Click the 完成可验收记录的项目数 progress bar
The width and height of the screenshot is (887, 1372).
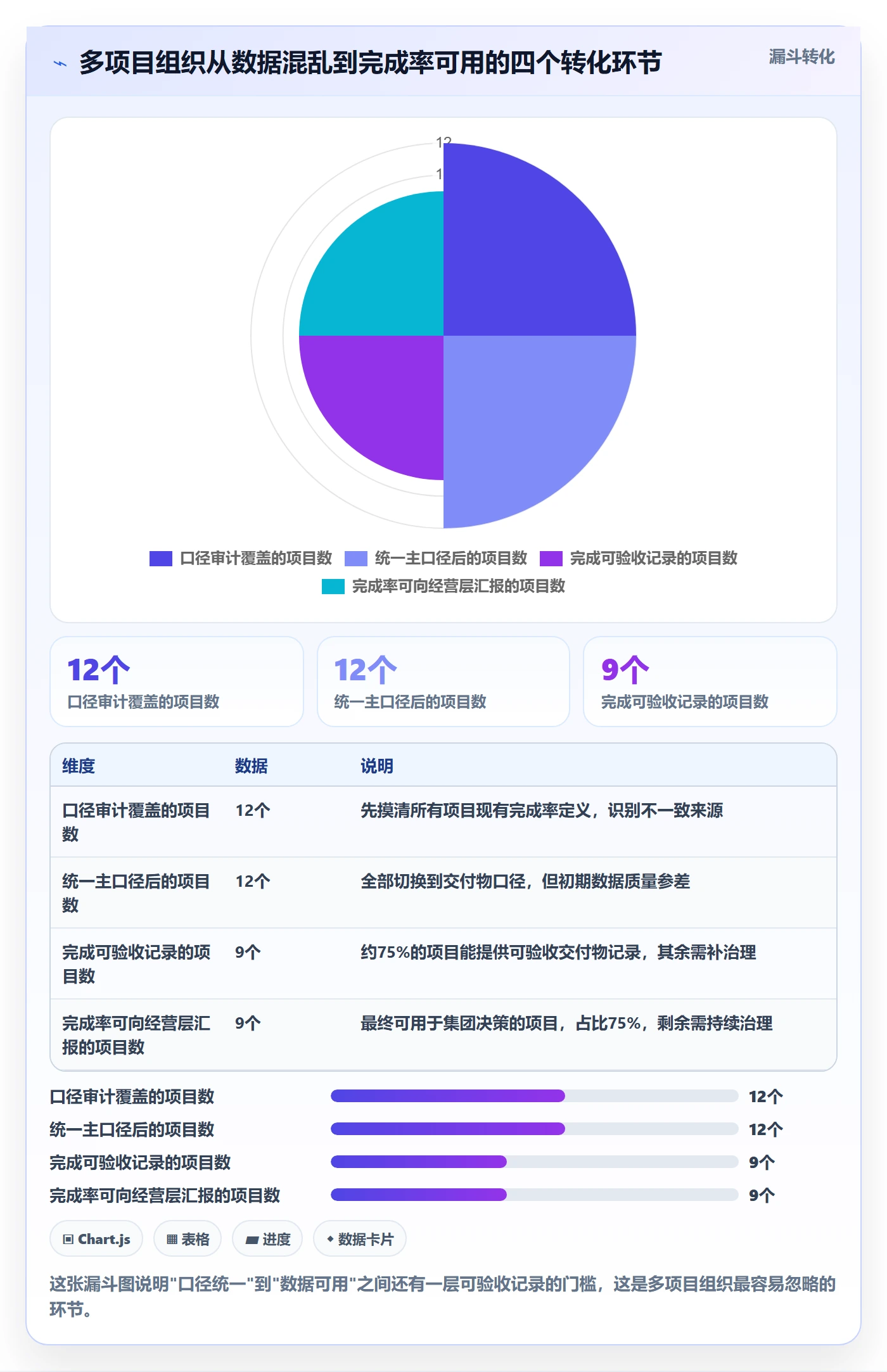[535, 1162]
